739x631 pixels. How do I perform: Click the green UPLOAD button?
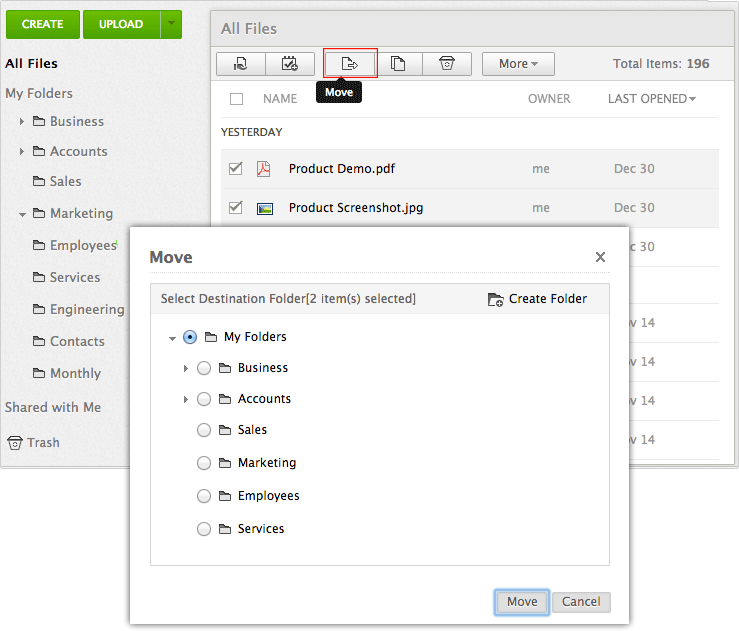121,24
